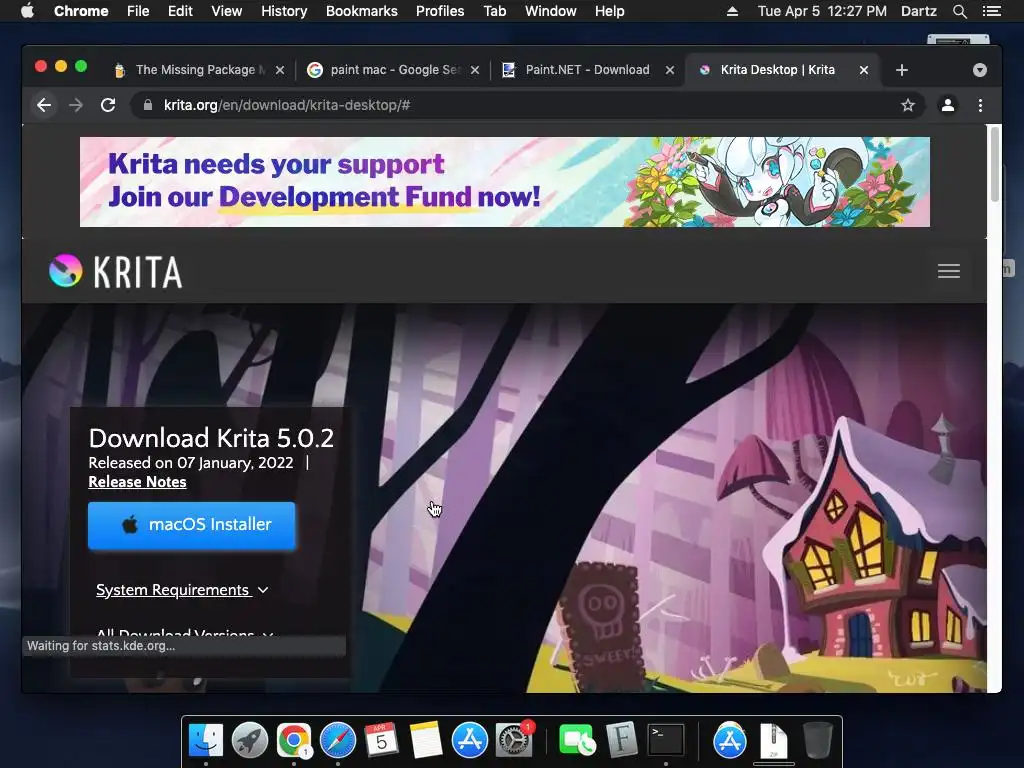Viewport: 1024px width, 768px height.
Task: Open Chrome's three-dot menu
Action: [x=980, y=105]
